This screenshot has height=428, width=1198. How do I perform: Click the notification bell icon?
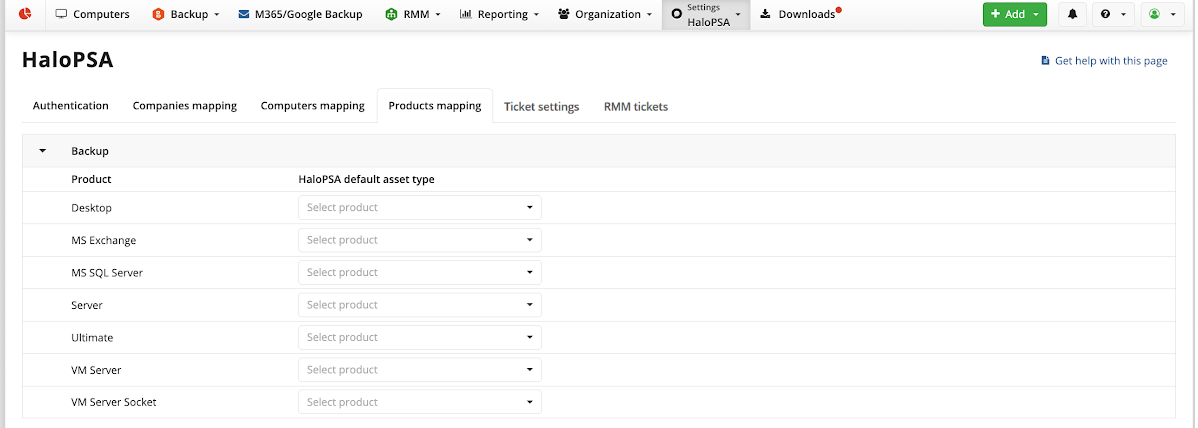1073,15
